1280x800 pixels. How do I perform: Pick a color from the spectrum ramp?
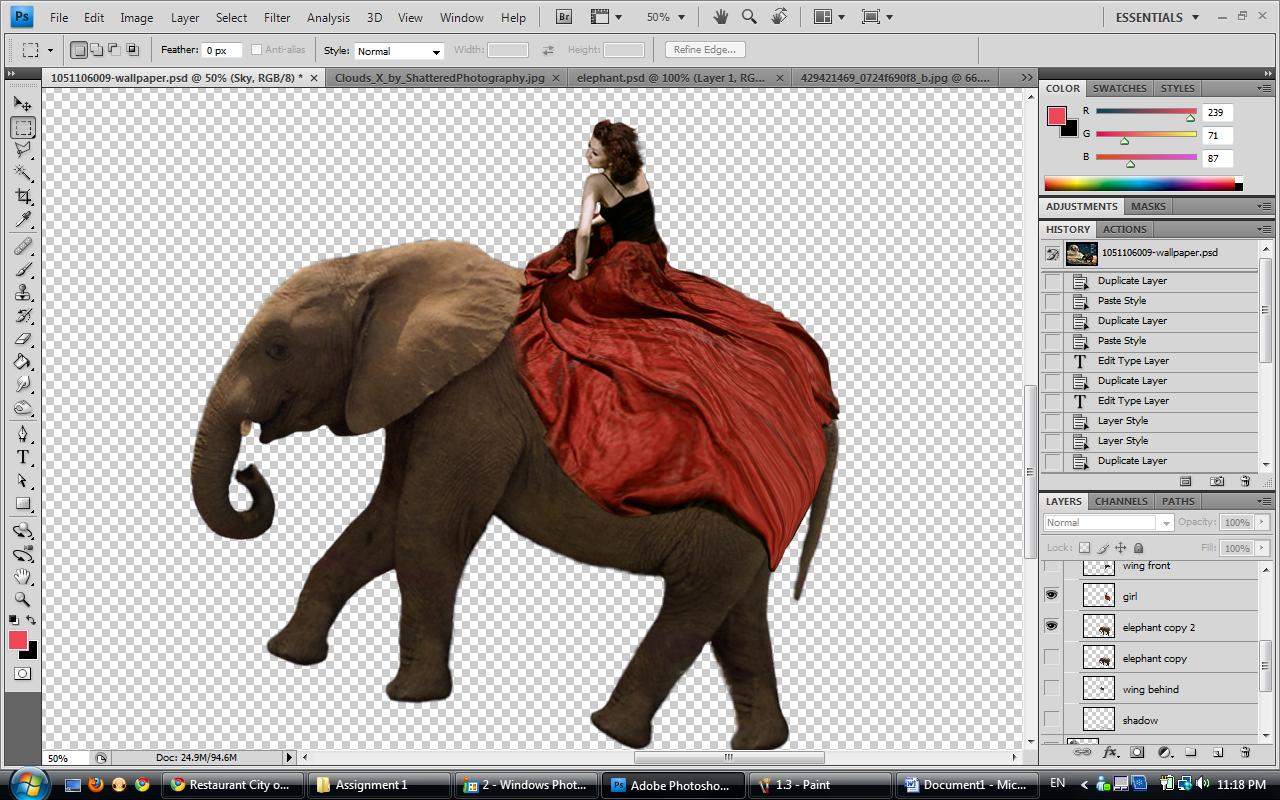tap(1142, 184)
